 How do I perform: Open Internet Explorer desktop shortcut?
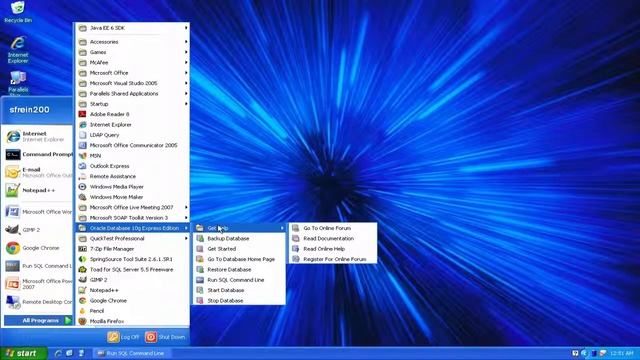tap(18, 50)
